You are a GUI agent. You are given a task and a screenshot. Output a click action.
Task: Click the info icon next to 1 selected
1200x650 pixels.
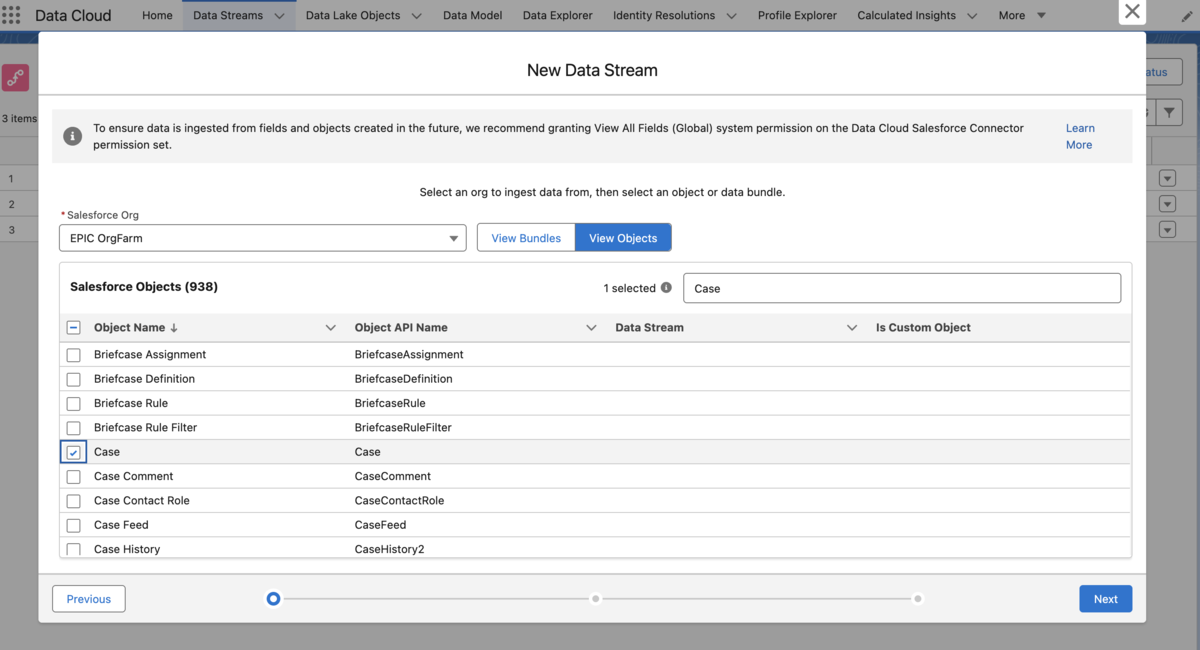pos(666,288)
